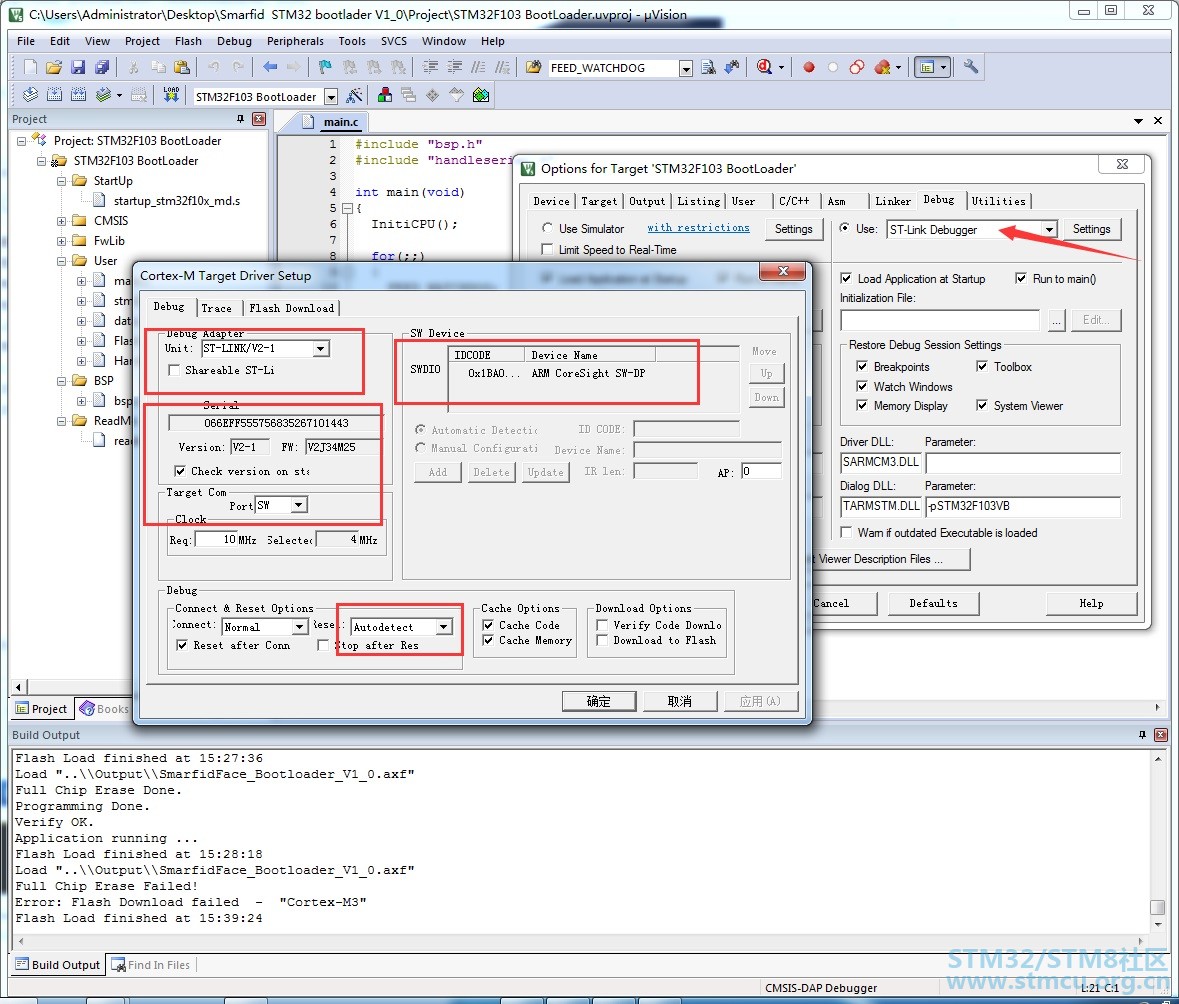Click the Open file folder icon

click(53, 67)
